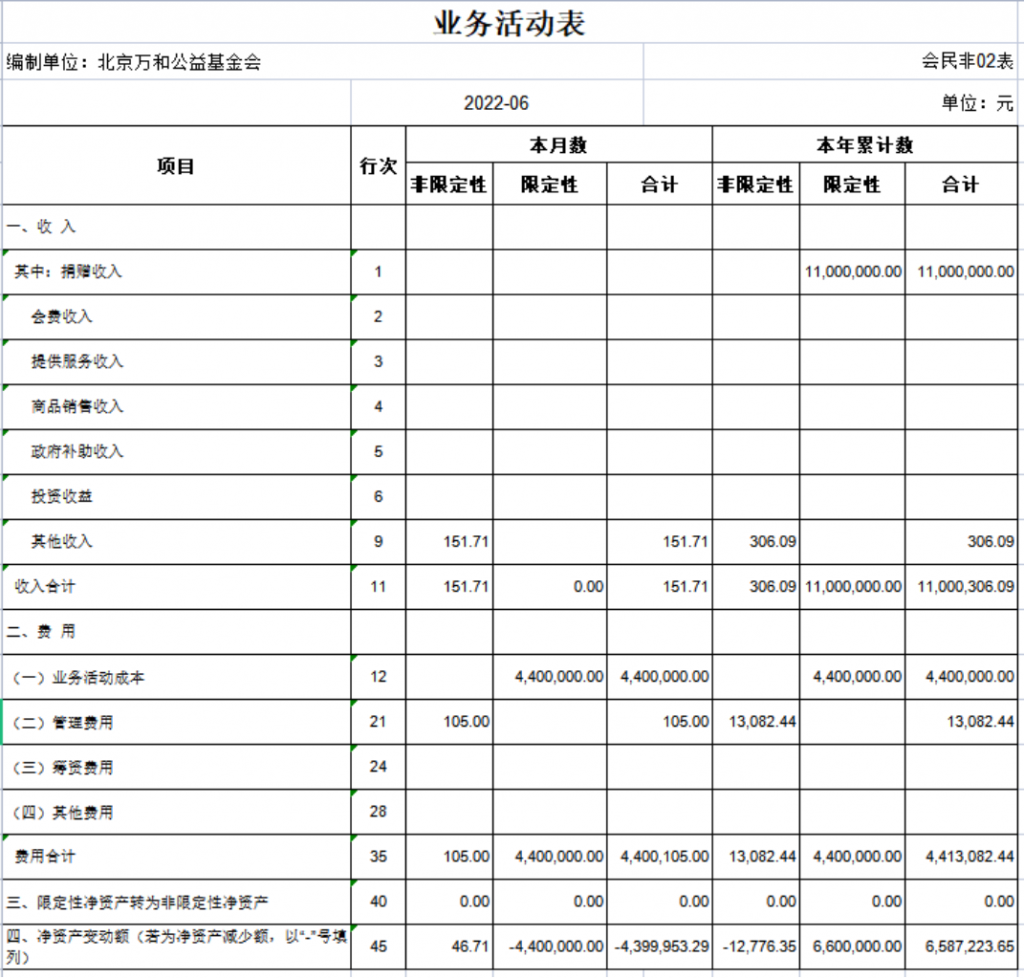Click the 收入合计 row label
Screen dimensions: 1024x978
45,586
